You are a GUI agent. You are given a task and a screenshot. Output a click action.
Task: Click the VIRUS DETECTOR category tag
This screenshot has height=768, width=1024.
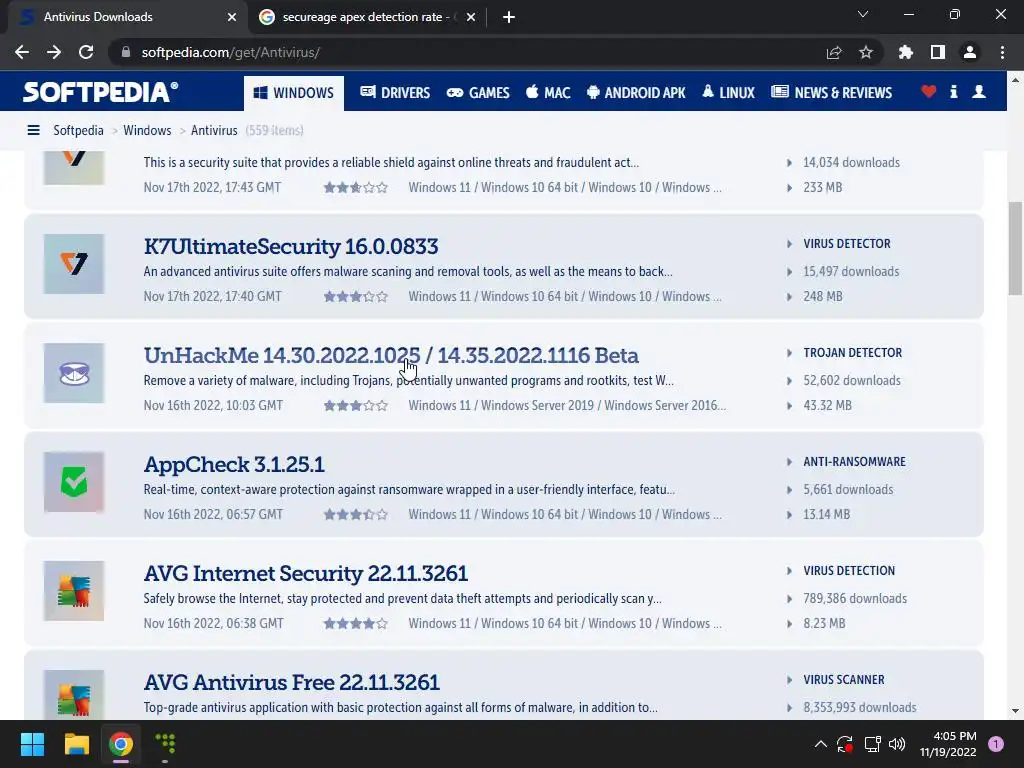[846, 244]
